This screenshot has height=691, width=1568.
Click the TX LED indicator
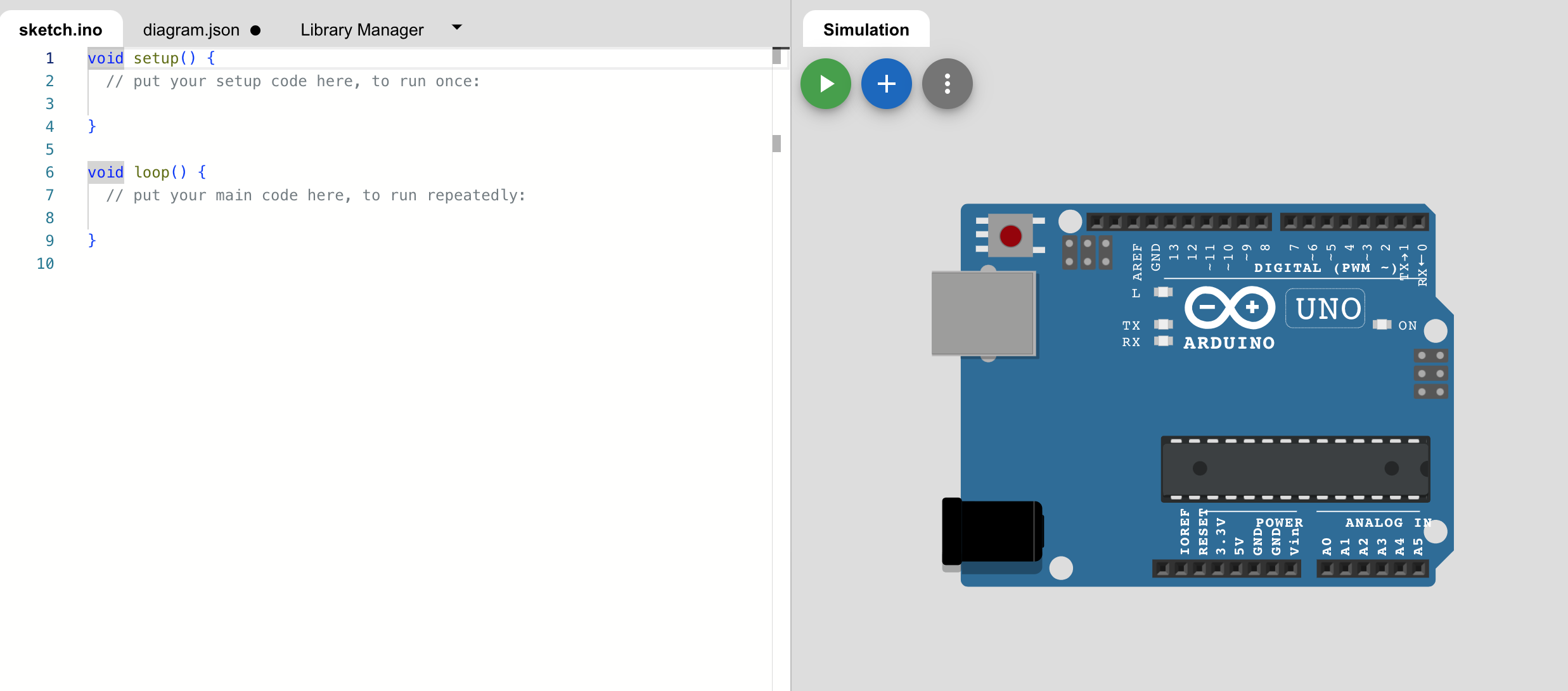(1163, 325)
